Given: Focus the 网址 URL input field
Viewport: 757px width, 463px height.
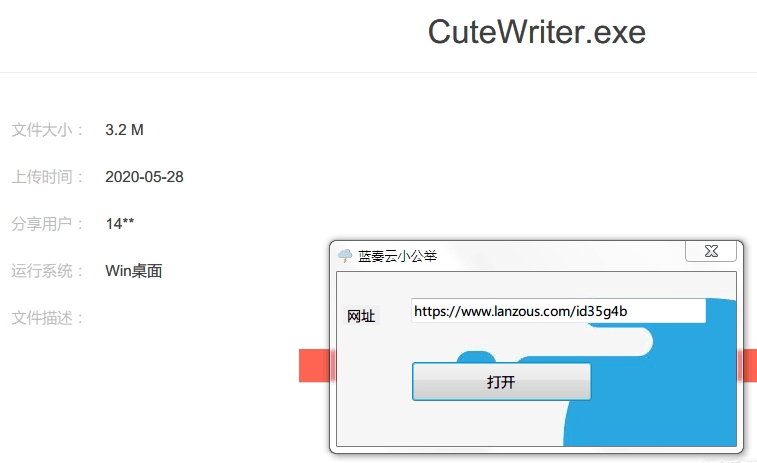Looking at the screenshot, I should 558,312.
